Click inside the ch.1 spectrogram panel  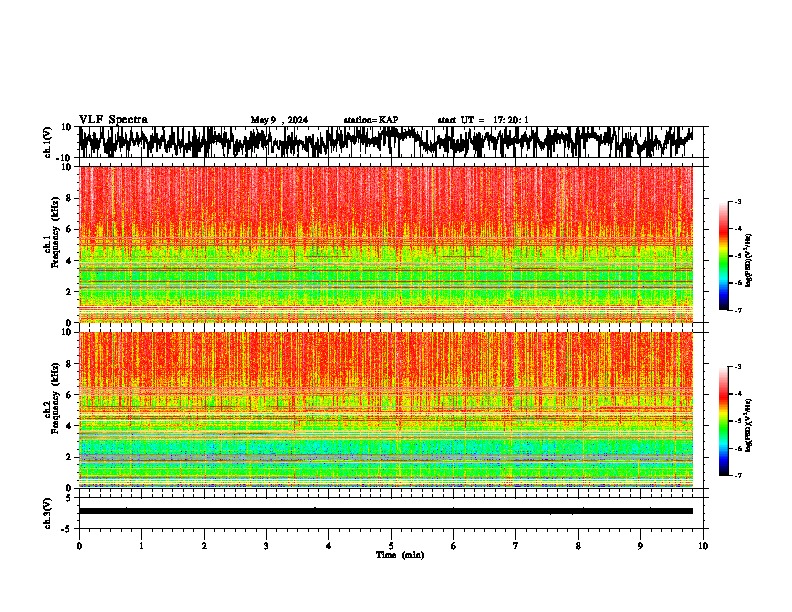[x=386, y=244]
